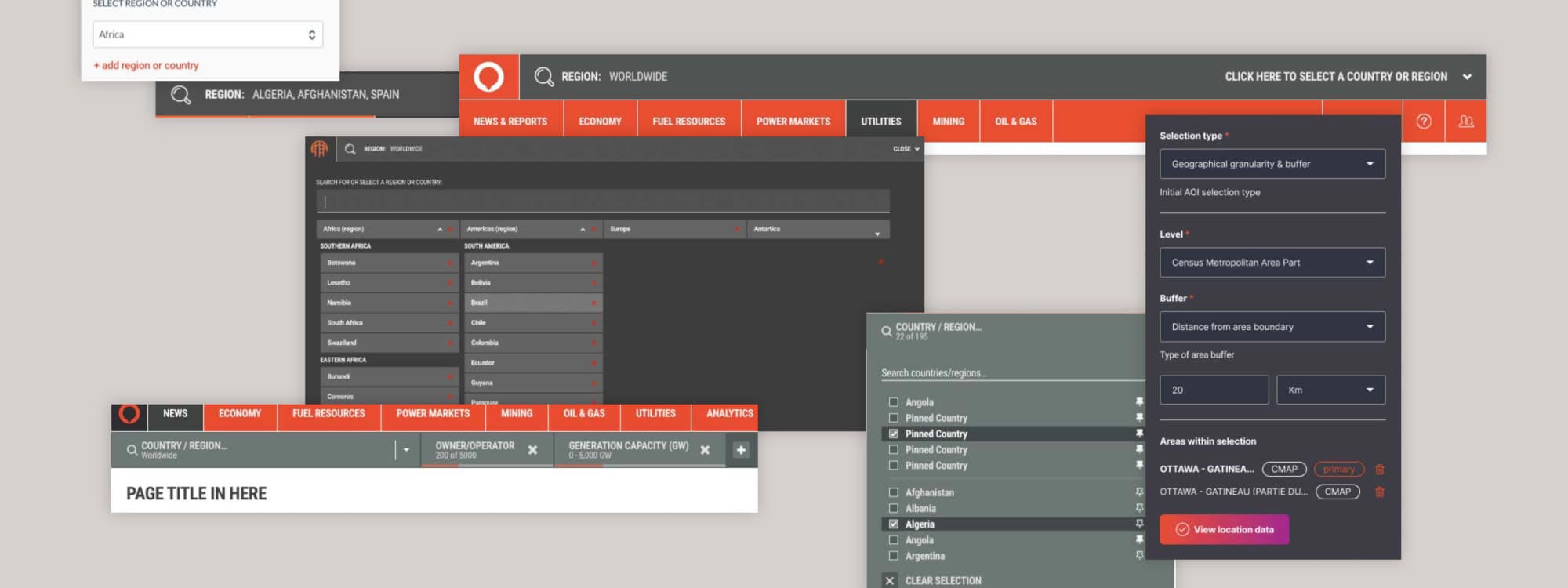Click the search icon in the Country / Region 22 of 195 header

click(x=886, y=332)
